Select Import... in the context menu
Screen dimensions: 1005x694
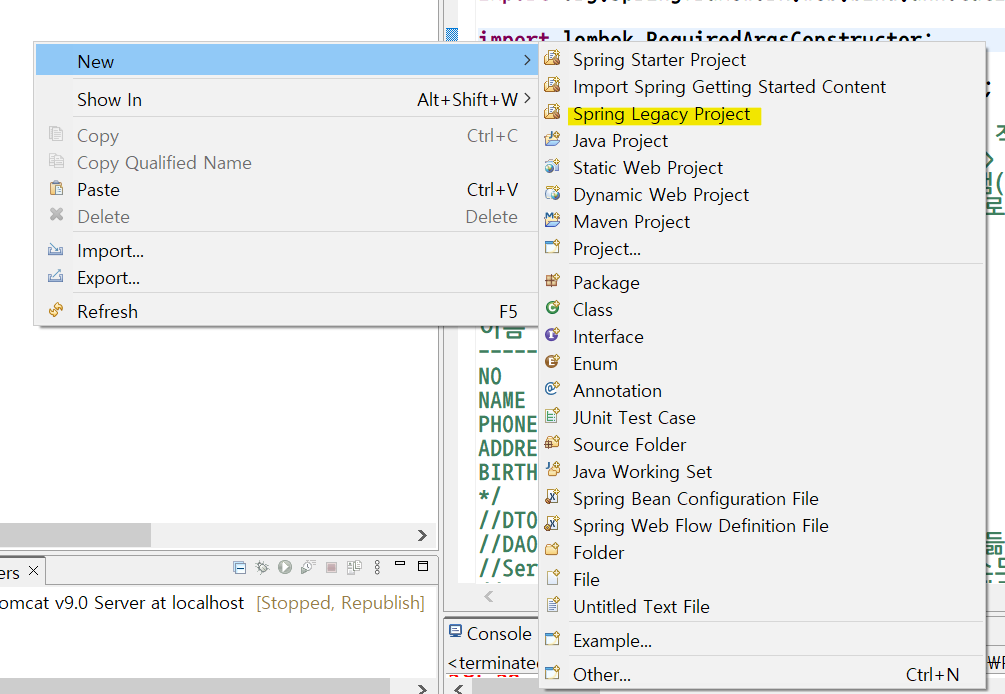click(x=287, y=251)
